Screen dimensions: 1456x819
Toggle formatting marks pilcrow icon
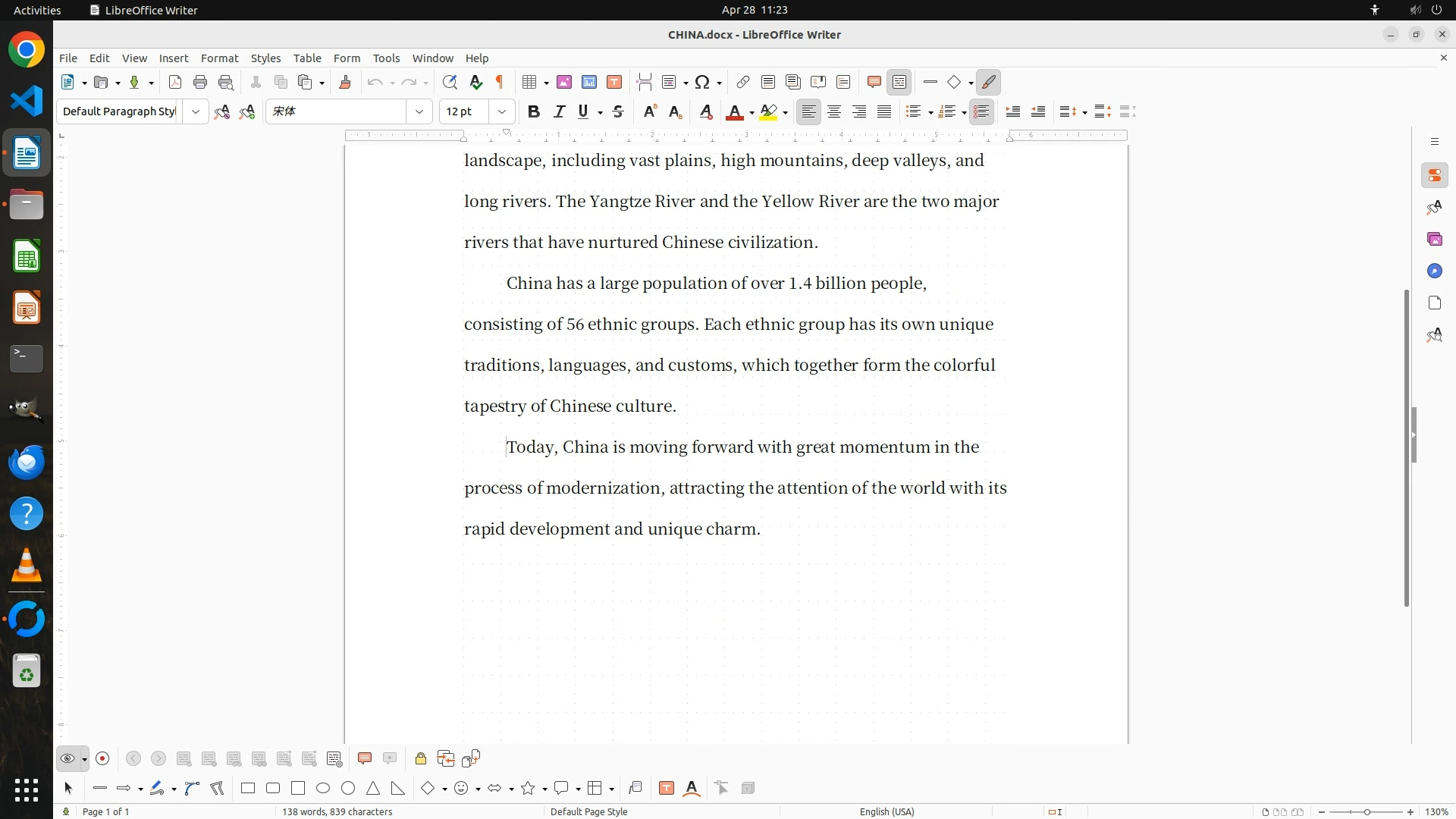(x=500, y=82)
